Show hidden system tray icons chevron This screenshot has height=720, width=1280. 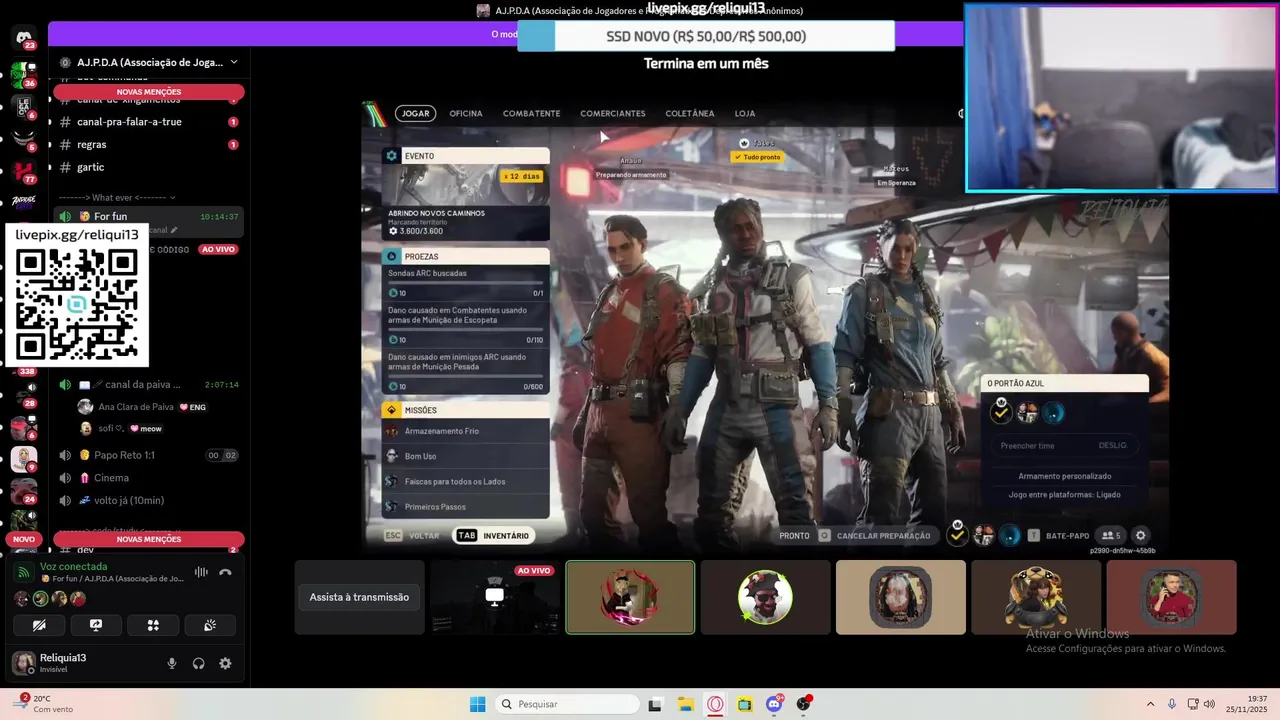click(x=1150, y=704)
